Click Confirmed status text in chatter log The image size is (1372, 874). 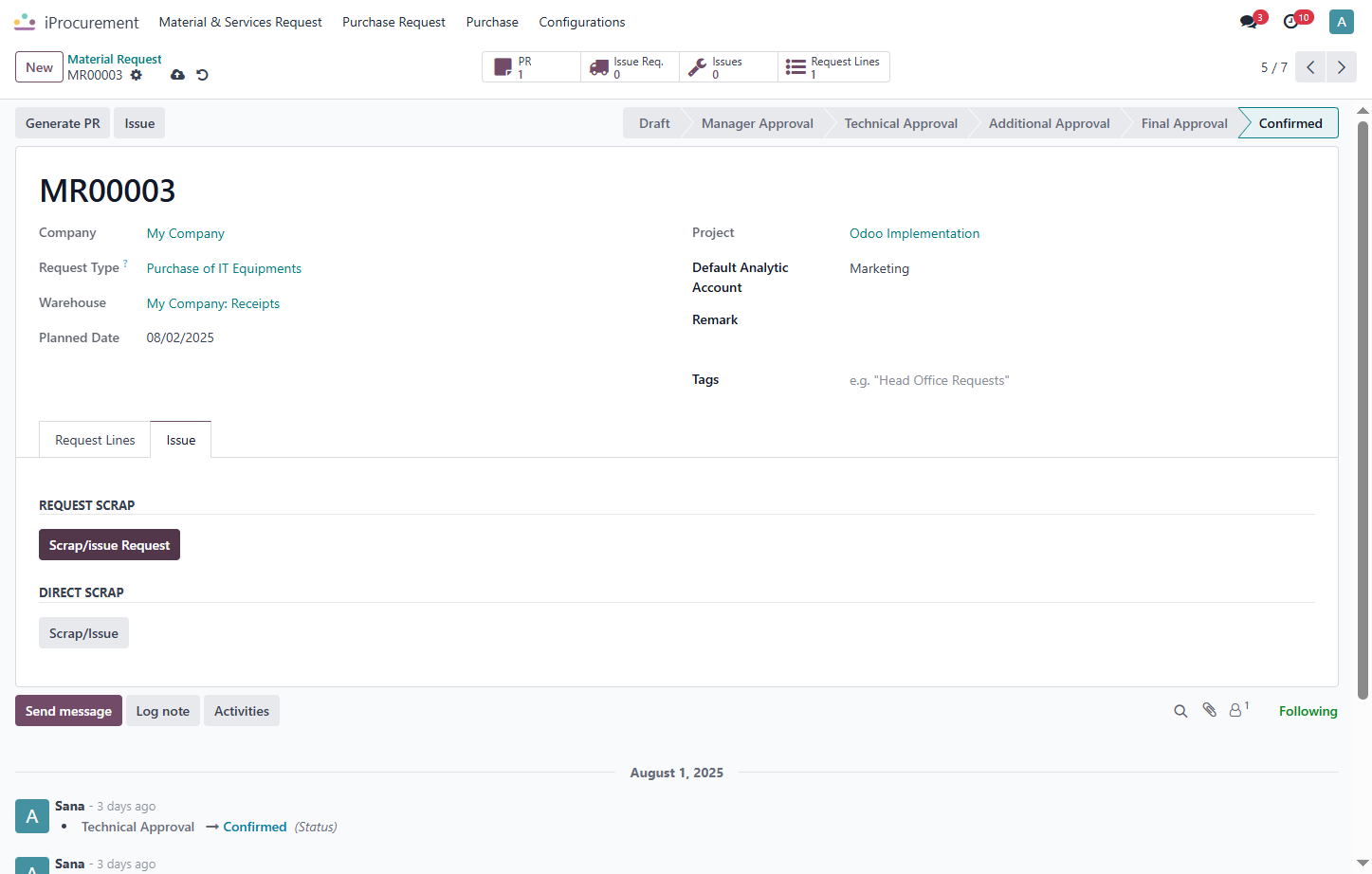(255, 827)
